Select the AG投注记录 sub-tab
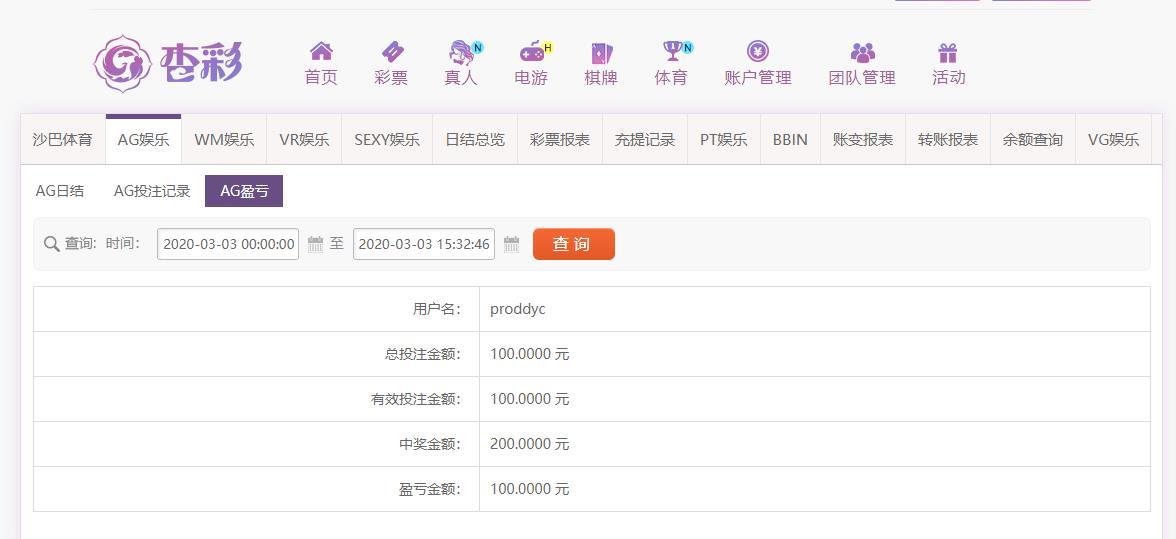The image size is (1176, 539). coord(152,191)
